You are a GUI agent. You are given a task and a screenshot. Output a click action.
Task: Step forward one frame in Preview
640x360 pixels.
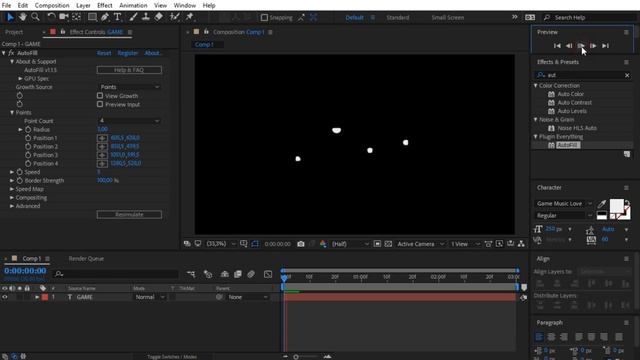[x=593, y=46]
